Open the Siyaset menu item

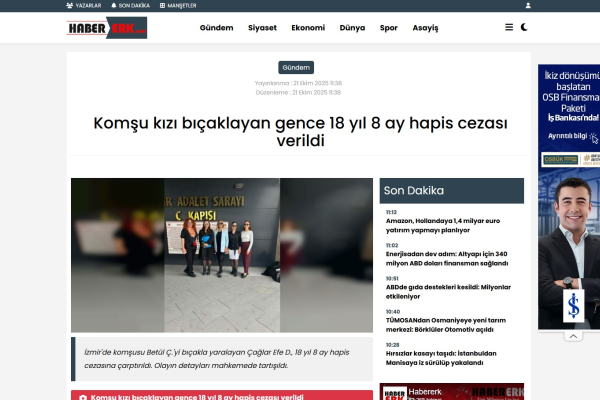[262, 28]
